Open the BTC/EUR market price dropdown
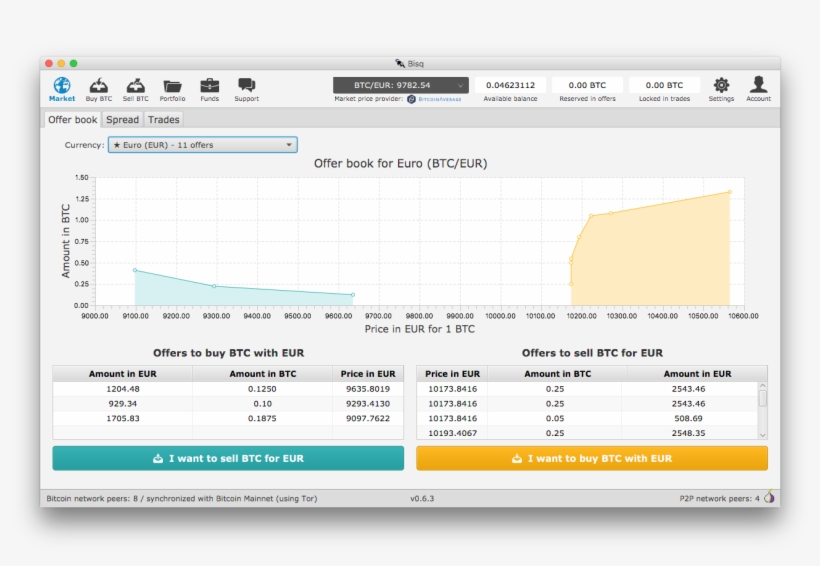 [x=401, y=85]
